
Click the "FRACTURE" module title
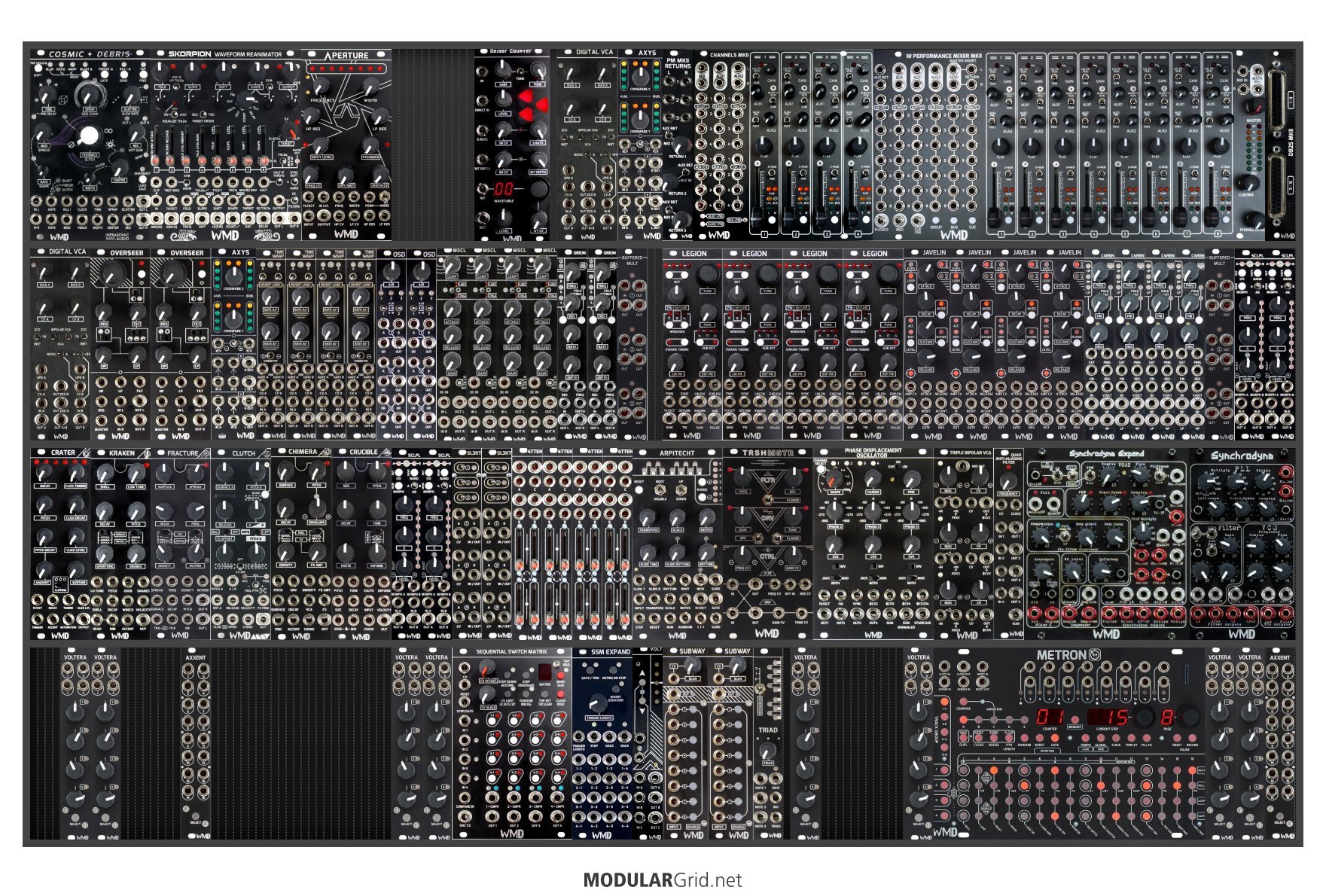182,453
